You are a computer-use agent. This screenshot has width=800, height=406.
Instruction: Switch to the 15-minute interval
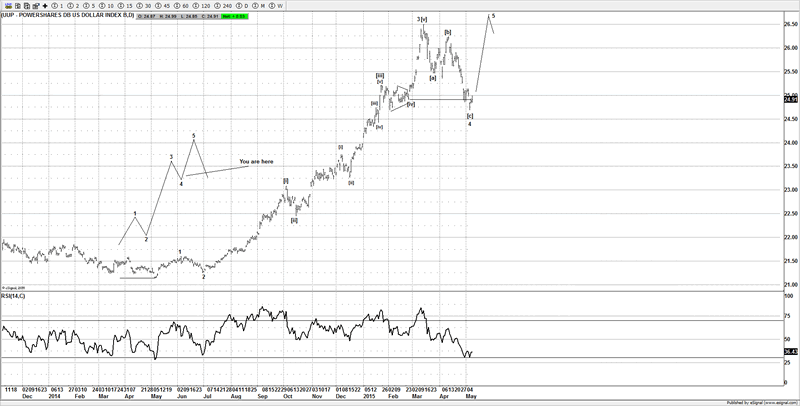pyautogui.click(x=124, y=6)
